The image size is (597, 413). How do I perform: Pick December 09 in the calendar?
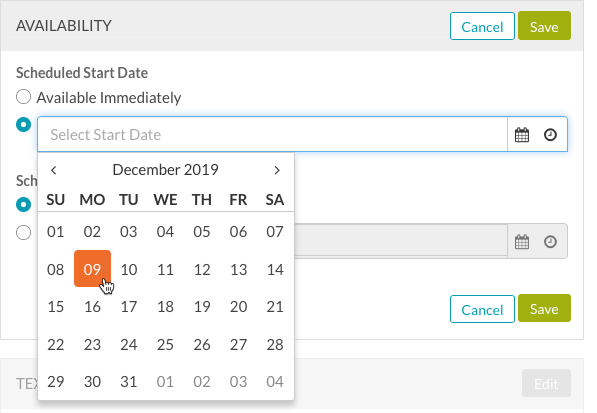click(92, 269)
